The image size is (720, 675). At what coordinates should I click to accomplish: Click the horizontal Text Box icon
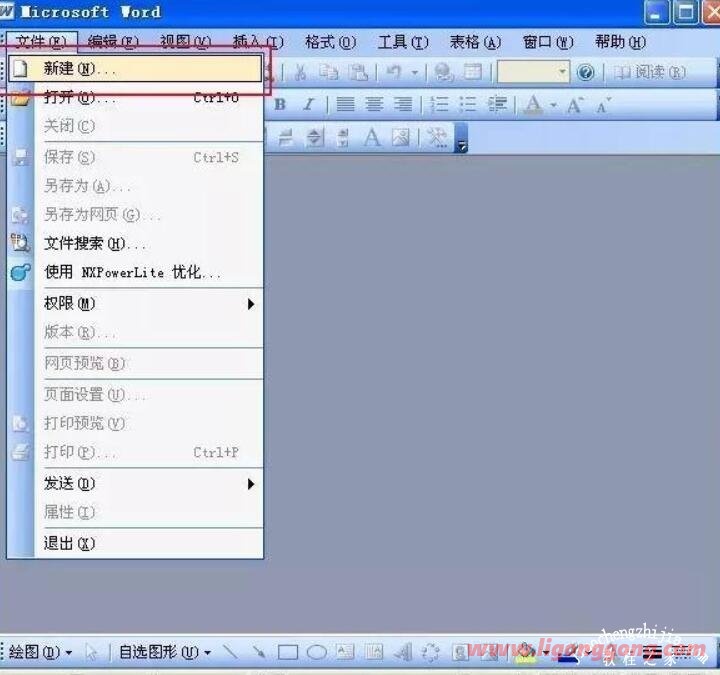345,652
